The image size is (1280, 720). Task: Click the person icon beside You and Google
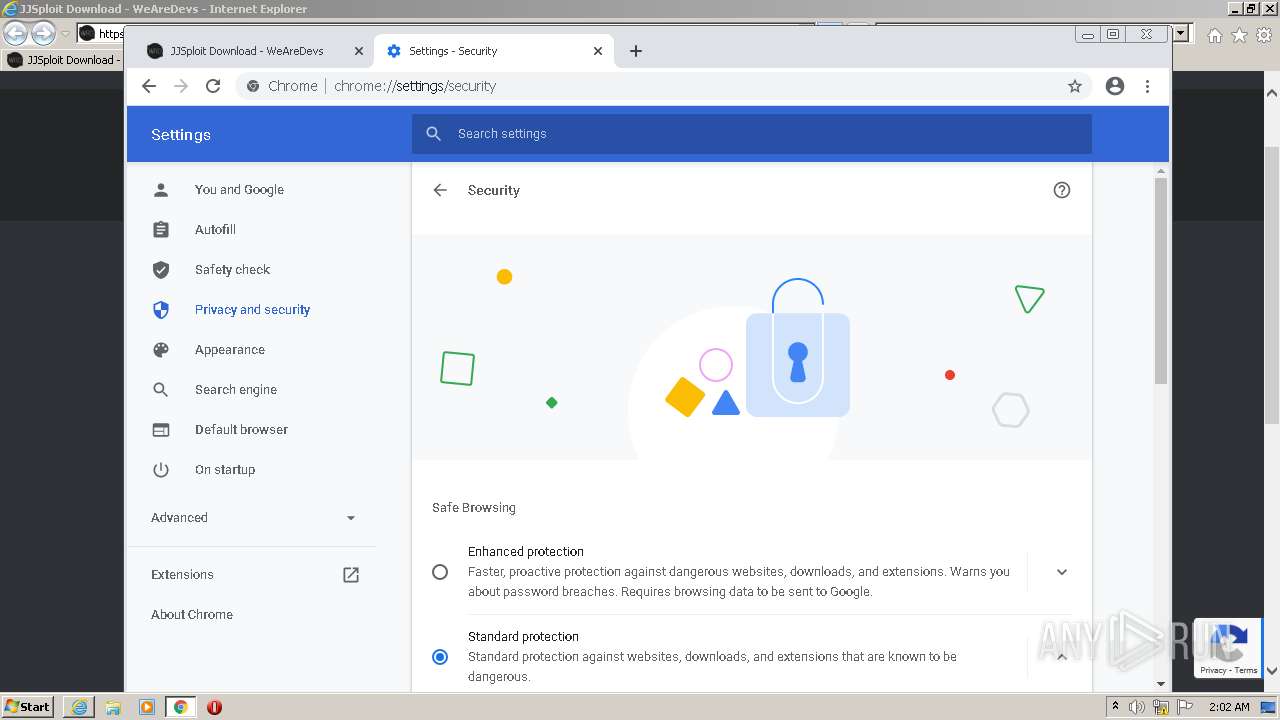click(161, 190)
